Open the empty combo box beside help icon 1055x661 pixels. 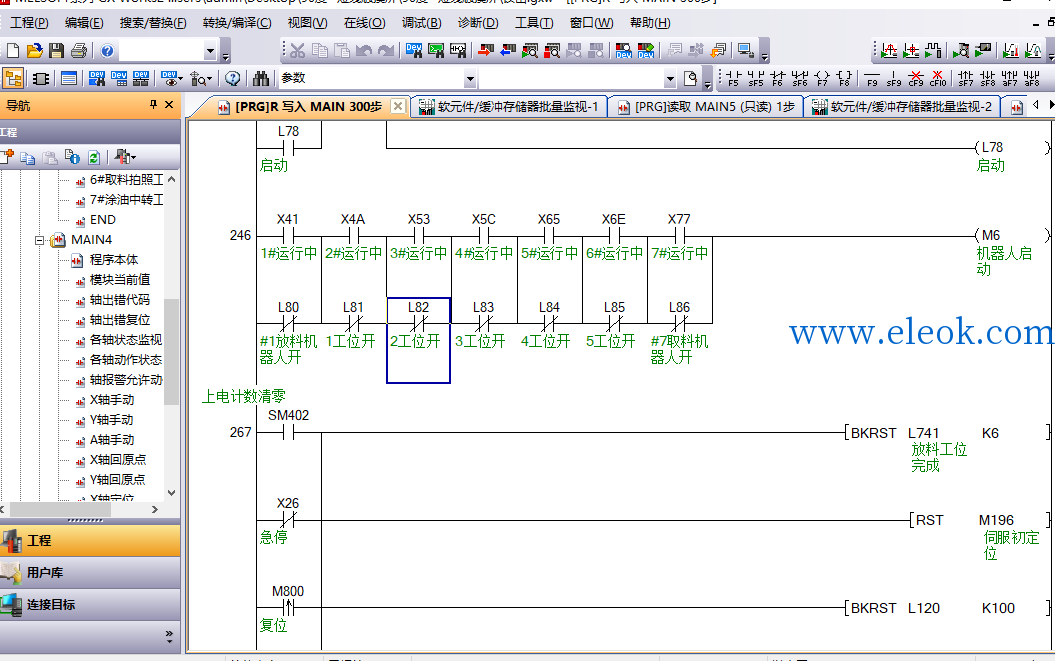[x=210, y=51]
